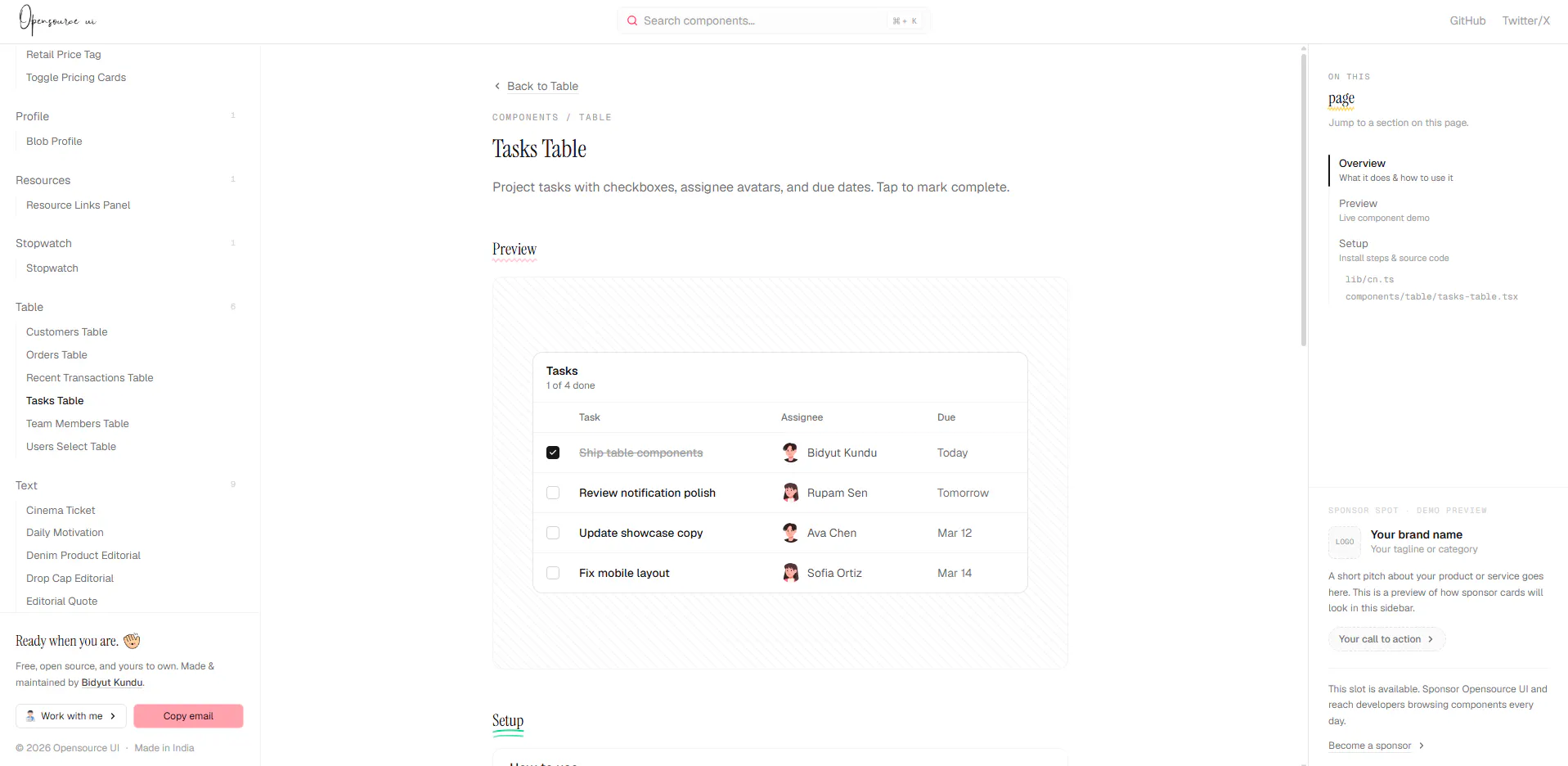Image resolution: width=1568 pixels, height=766 pixels.
Task: Open Team Members Table page
Action: [x=78, y=423]
